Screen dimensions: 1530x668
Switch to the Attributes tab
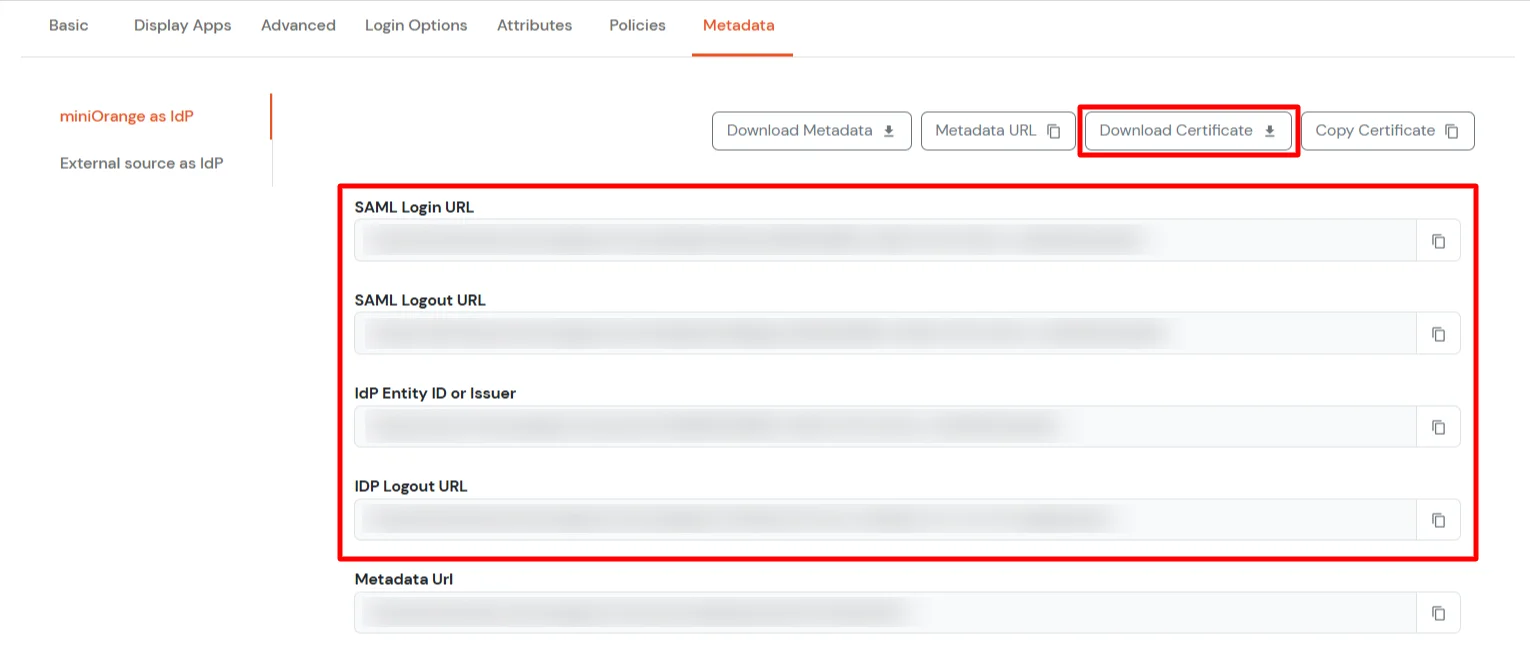click(x=534, y=25)
